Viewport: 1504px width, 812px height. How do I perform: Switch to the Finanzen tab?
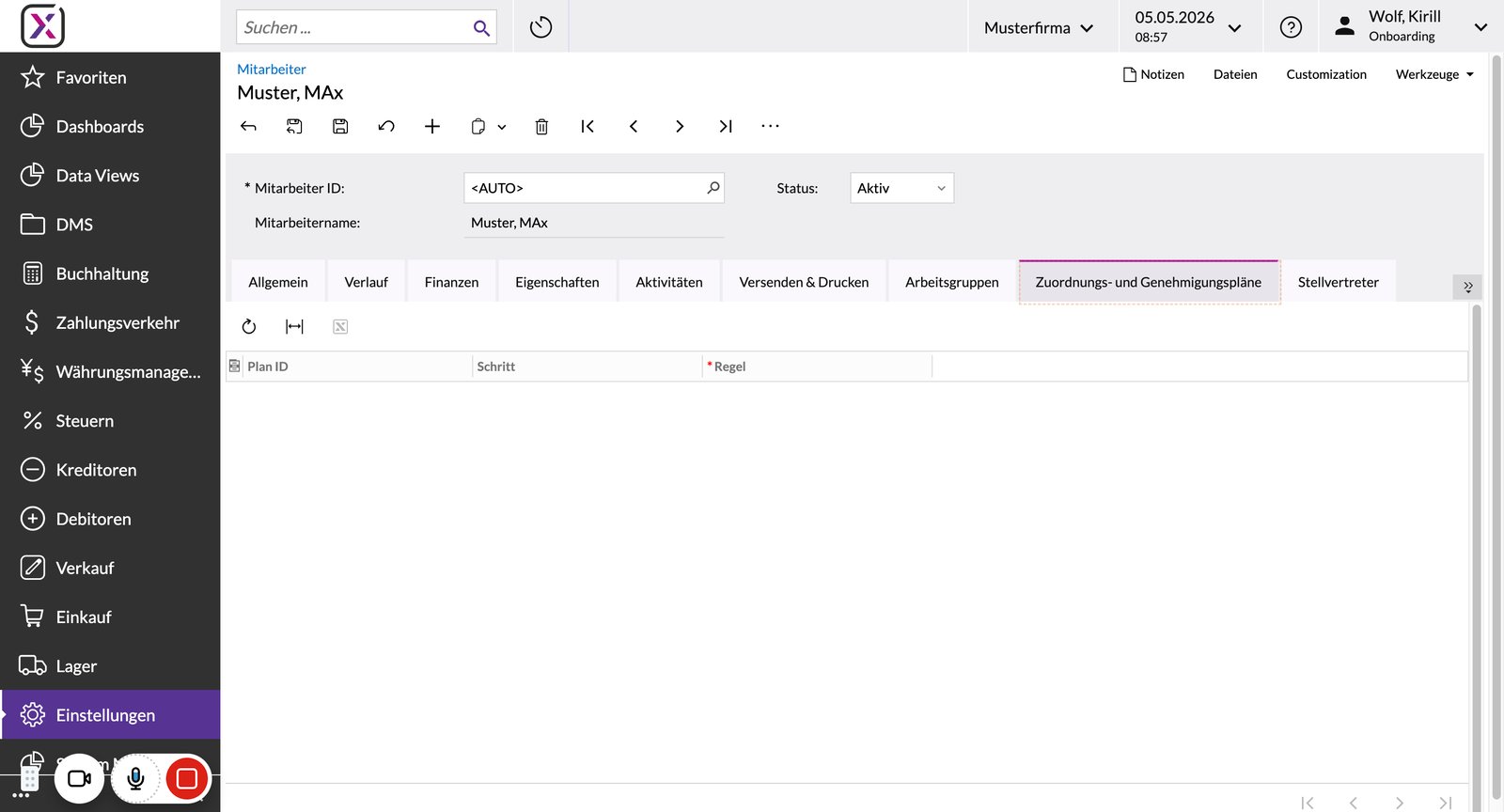(451, 282)
